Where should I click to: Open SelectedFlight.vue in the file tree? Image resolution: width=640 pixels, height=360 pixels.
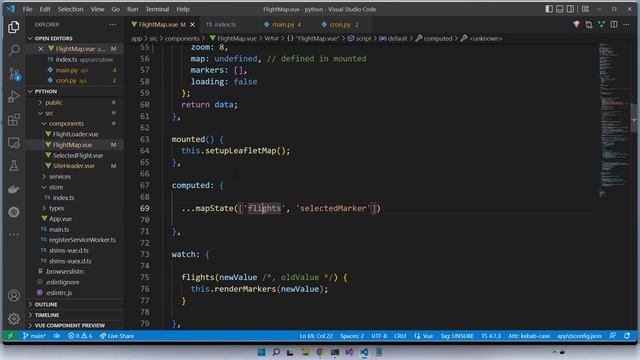[x=78, y=156]
